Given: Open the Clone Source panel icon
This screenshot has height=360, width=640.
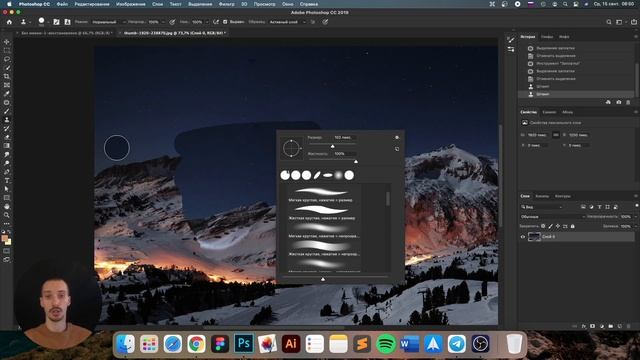Looking at the screenshot, I should 67,22.
